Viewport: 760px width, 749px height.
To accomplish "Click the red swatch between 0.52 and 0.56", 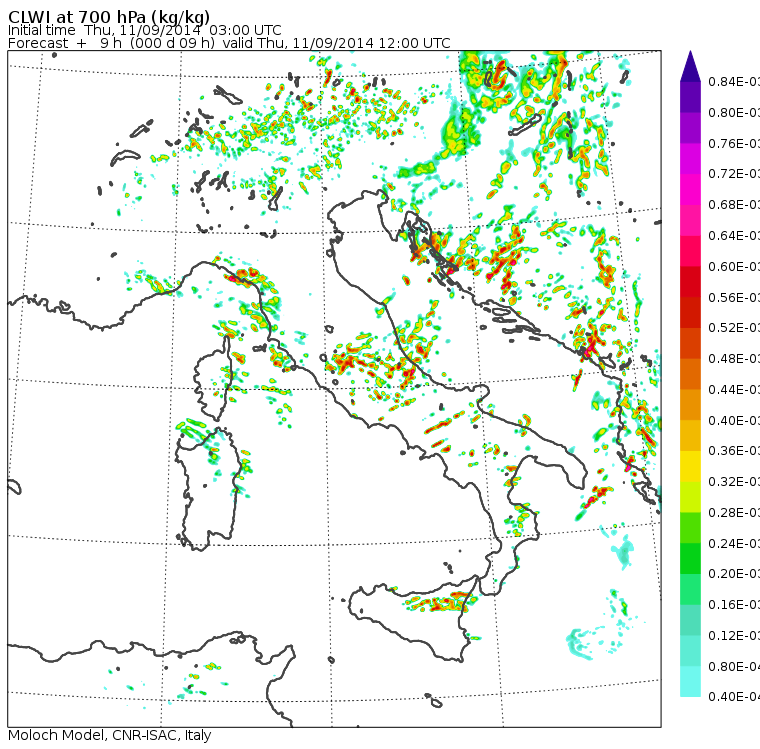I will pos(690,312).
